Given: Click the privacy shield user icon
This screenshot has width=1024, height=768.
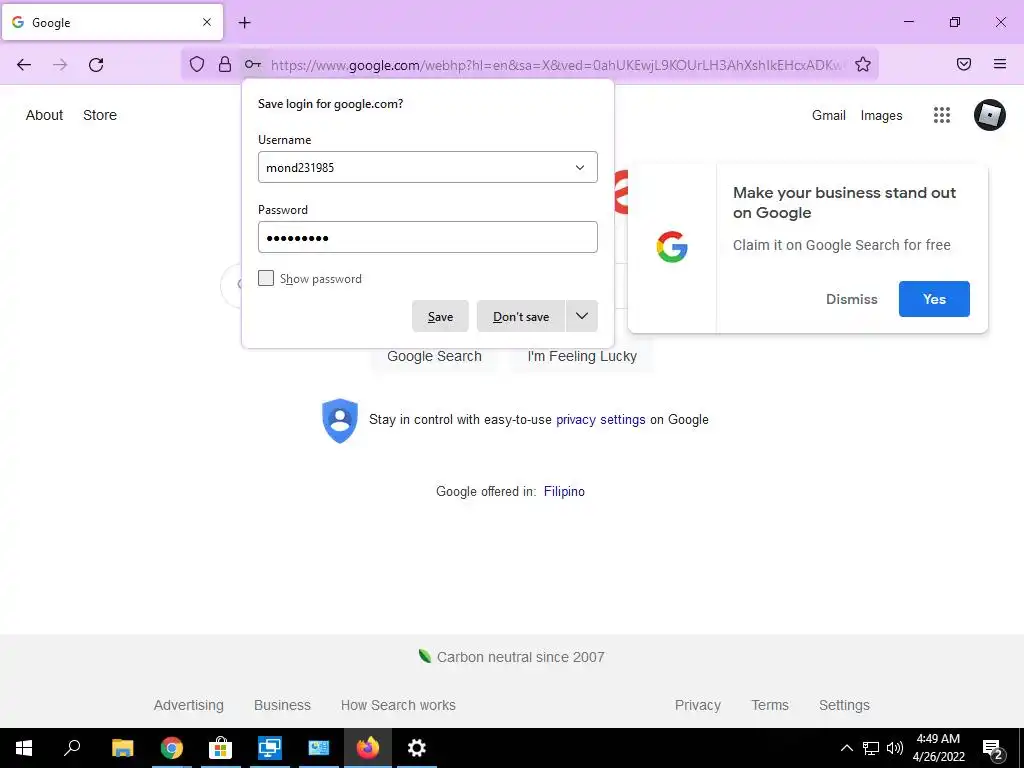Looking at the screenshot, I should tap(340, 420).
